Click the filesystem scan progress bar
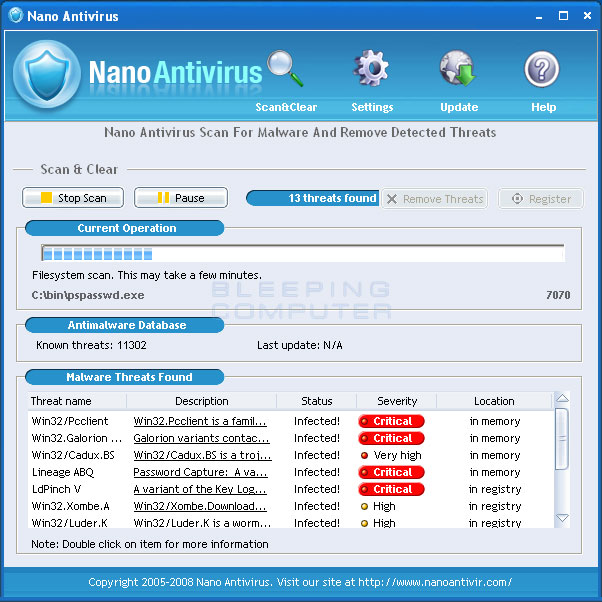Viewport: 602px width, 602px height. [x=303, y=253]
